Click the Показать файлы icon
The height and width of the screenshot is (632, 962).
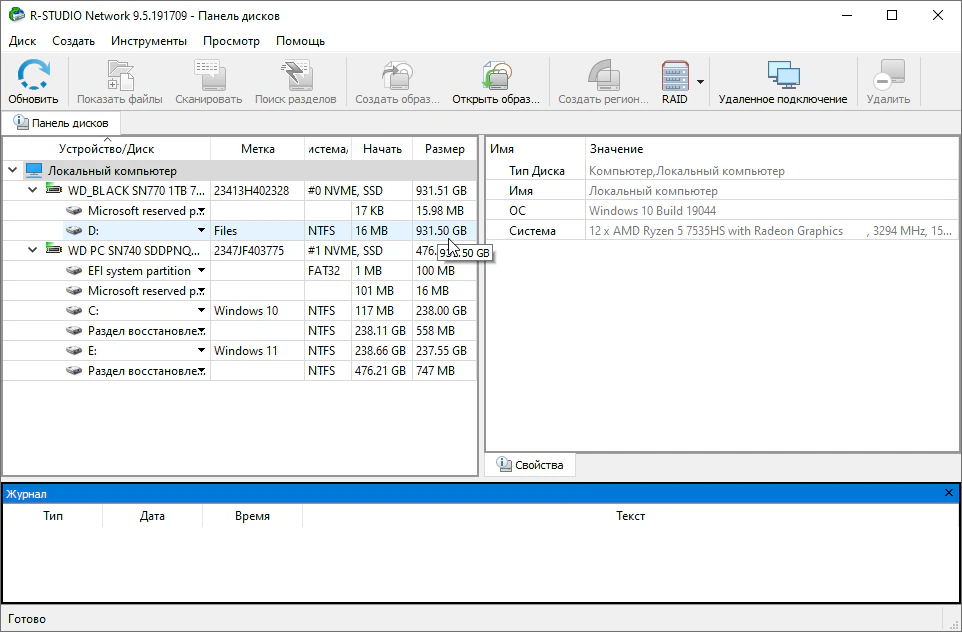(119, 77)
